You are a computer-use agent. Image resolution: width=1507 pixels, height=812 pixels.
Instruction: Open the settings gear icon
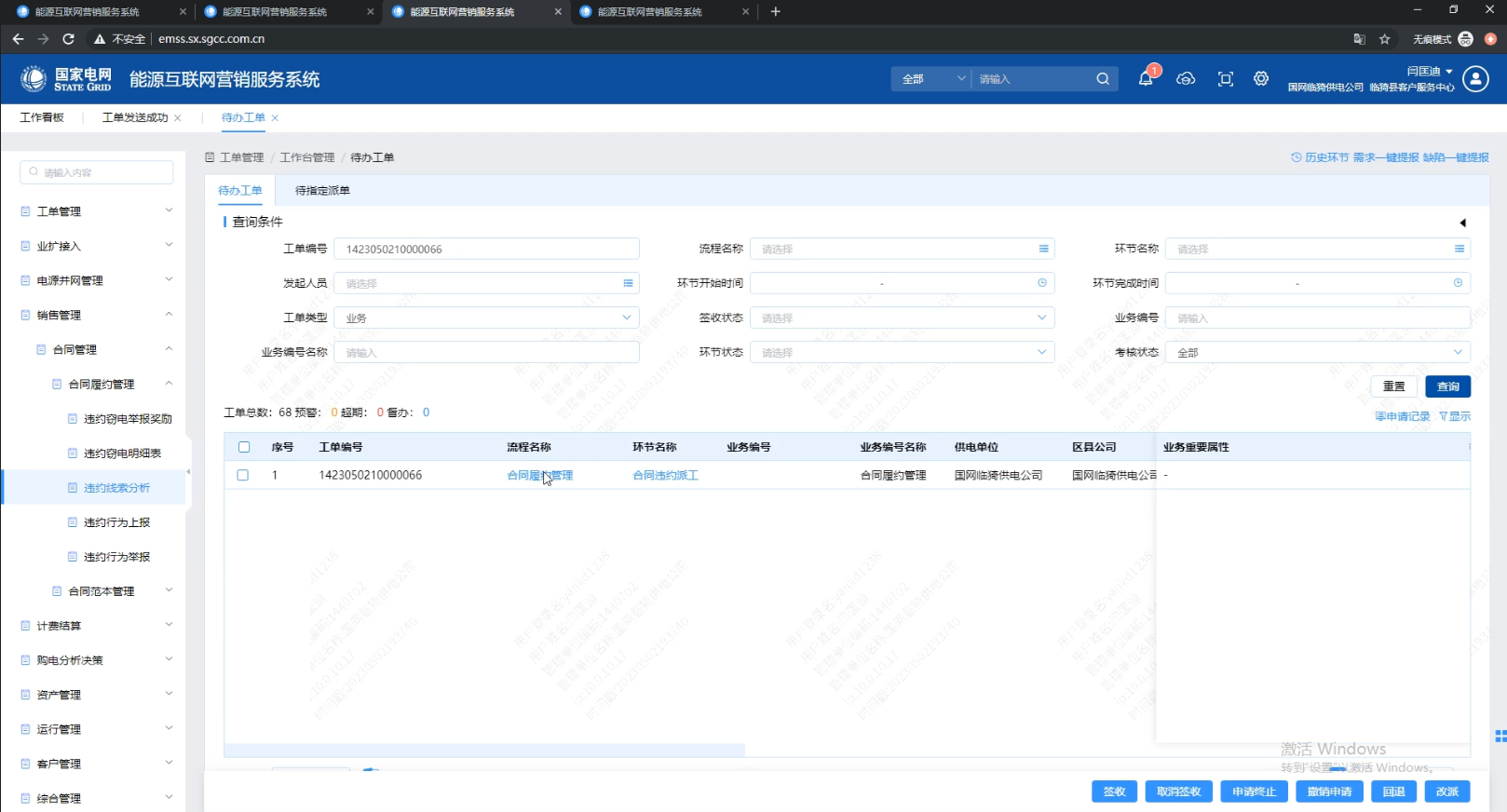[x=1261, y=79]
